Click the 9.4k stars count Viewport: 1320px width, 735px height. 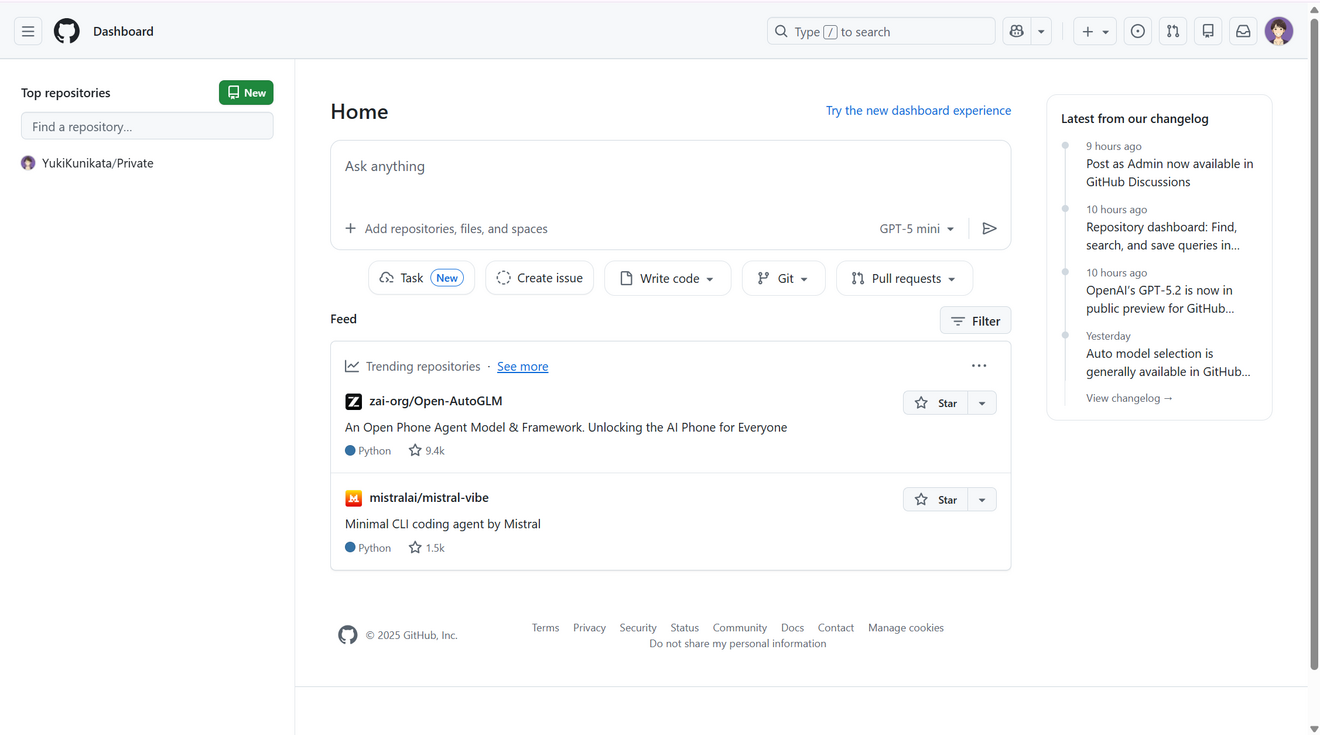coord(427,451)
